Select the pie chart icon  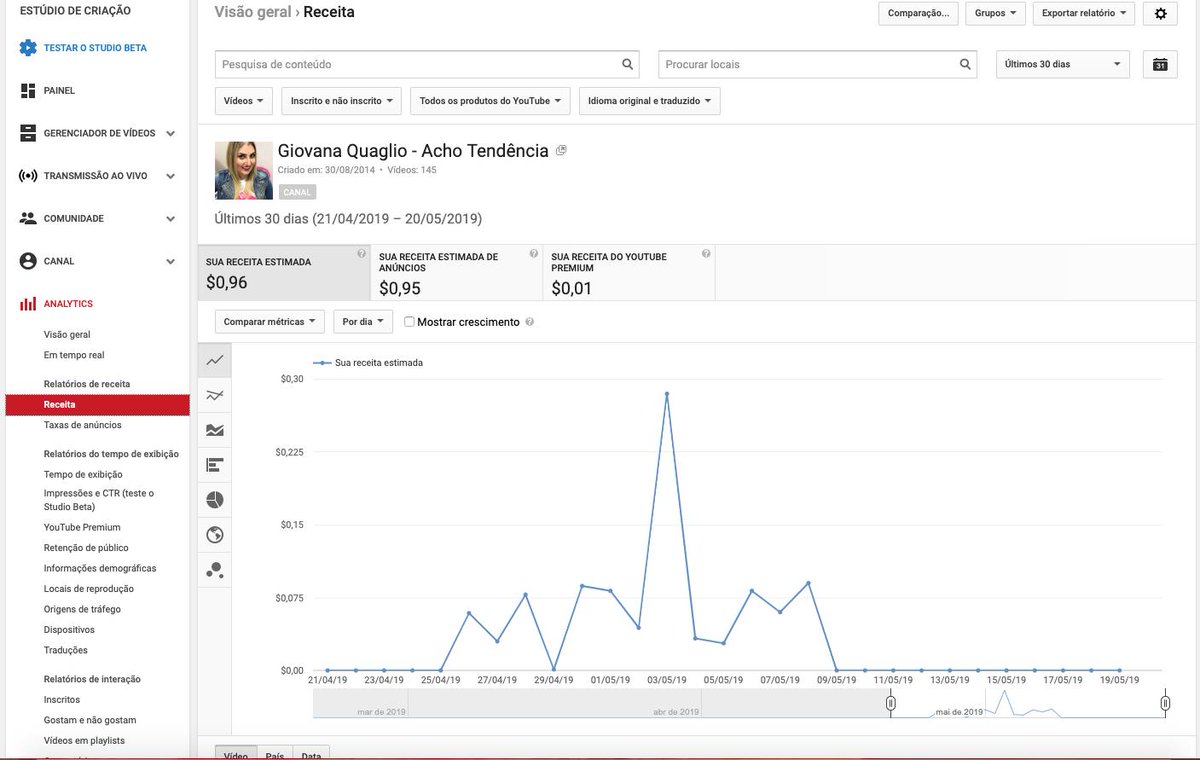point(215,500)
